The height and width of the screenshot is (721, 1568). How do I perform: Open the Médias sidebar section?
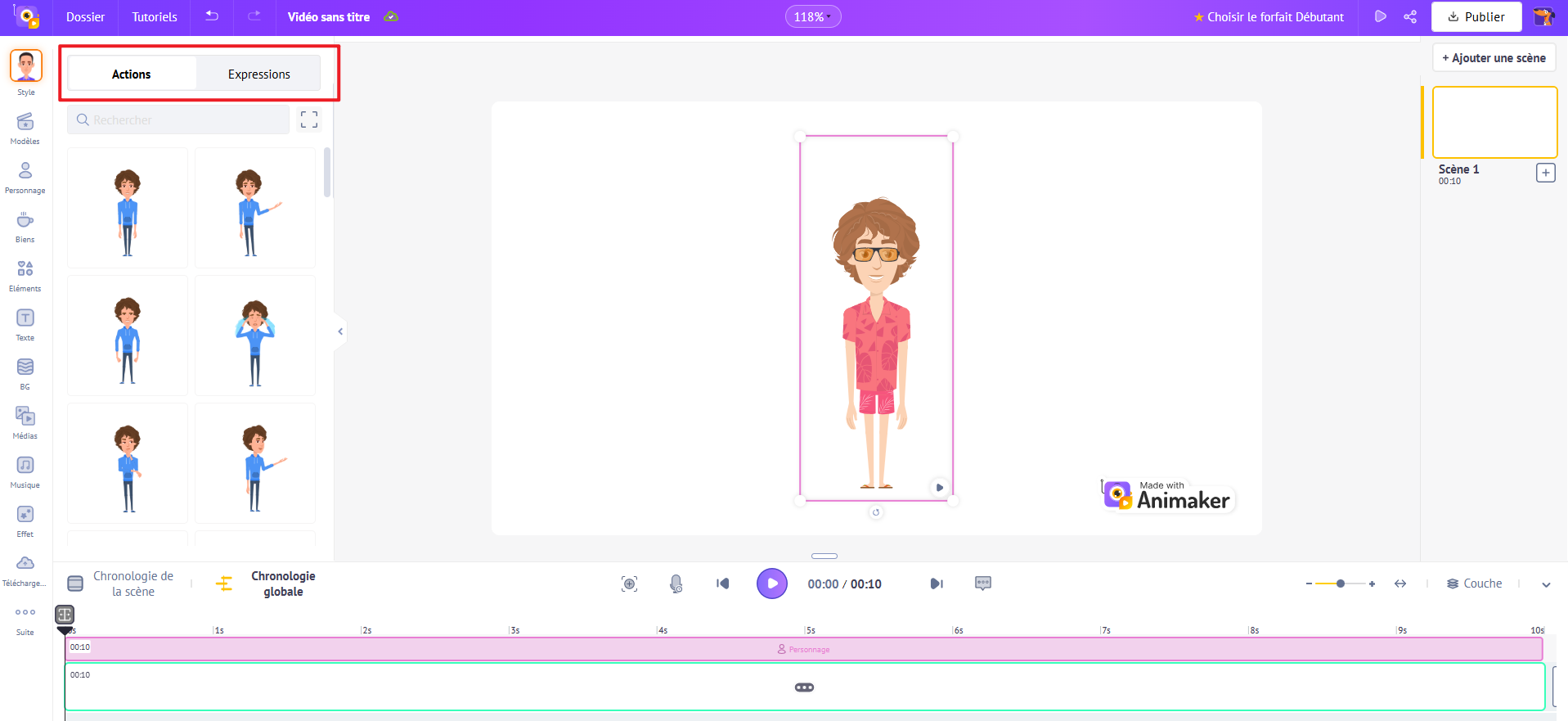[25, 423]
